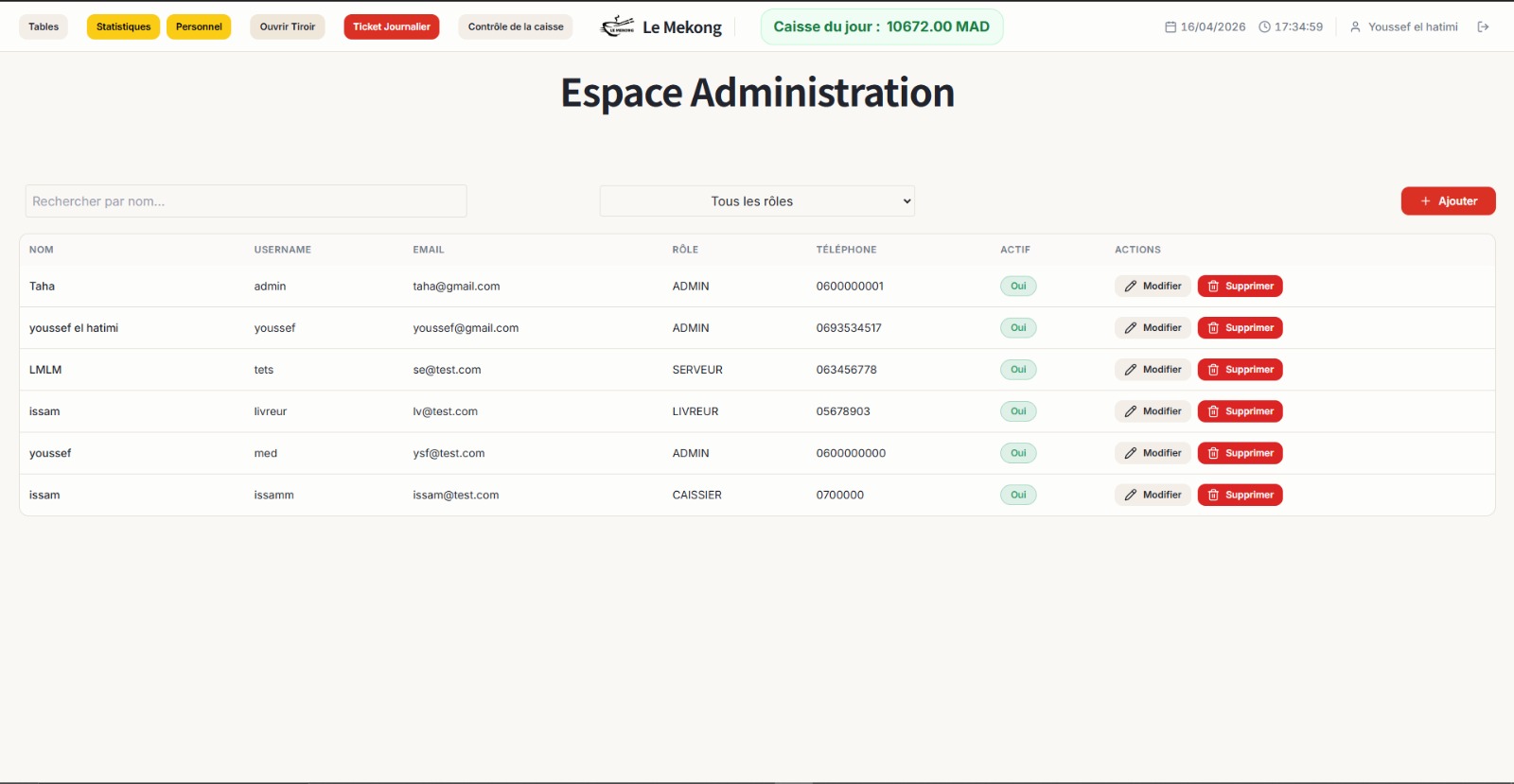Click the Le Mekong logo icon
Image resolution: width=1514 pixels, height=784 pixels.
point(618,26)
